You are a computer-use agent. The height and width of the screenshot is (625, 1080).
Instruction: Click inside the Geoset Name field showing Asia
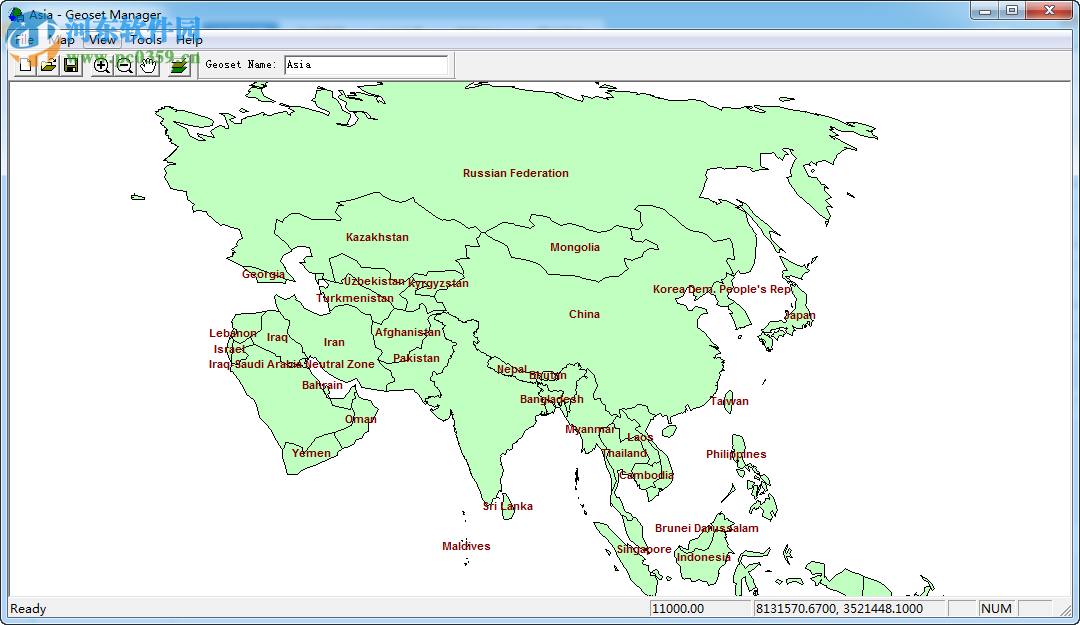coord(365,64)
